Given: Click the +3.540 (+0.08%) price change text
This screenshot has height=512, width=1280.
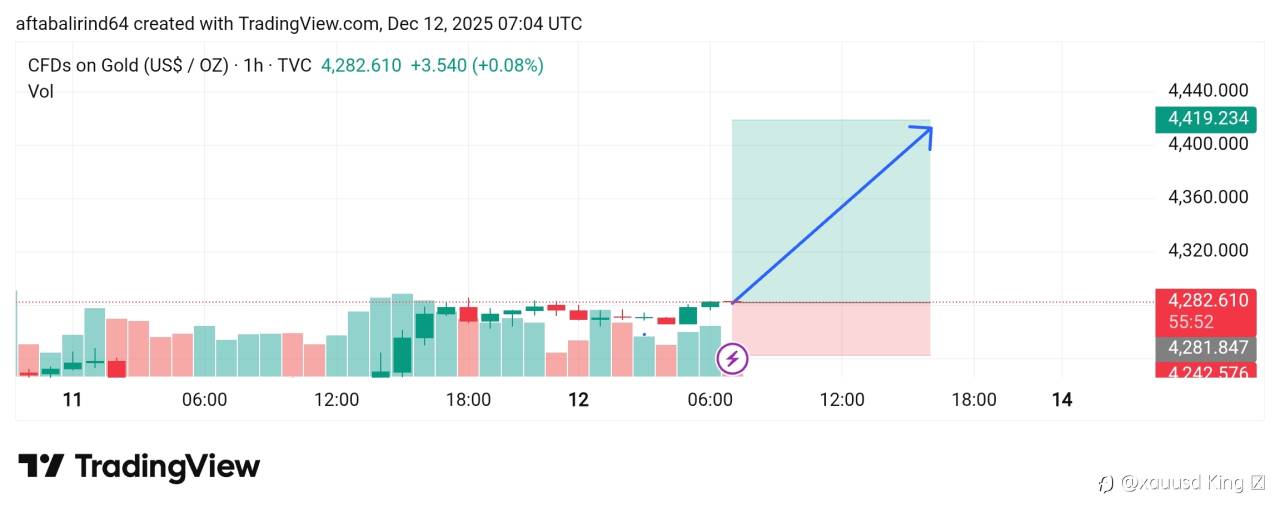Looking at the screenshot, I should pos(477,66).
